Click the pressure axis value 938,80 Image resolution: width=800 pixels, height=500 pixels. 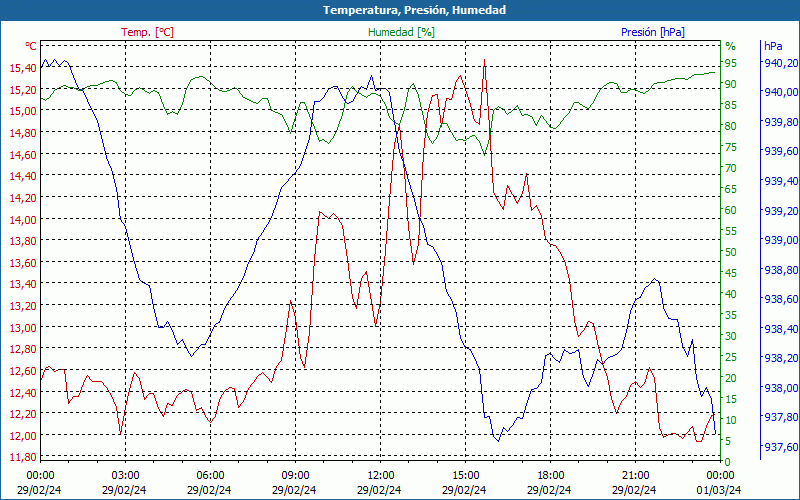(x=781, y=269)
